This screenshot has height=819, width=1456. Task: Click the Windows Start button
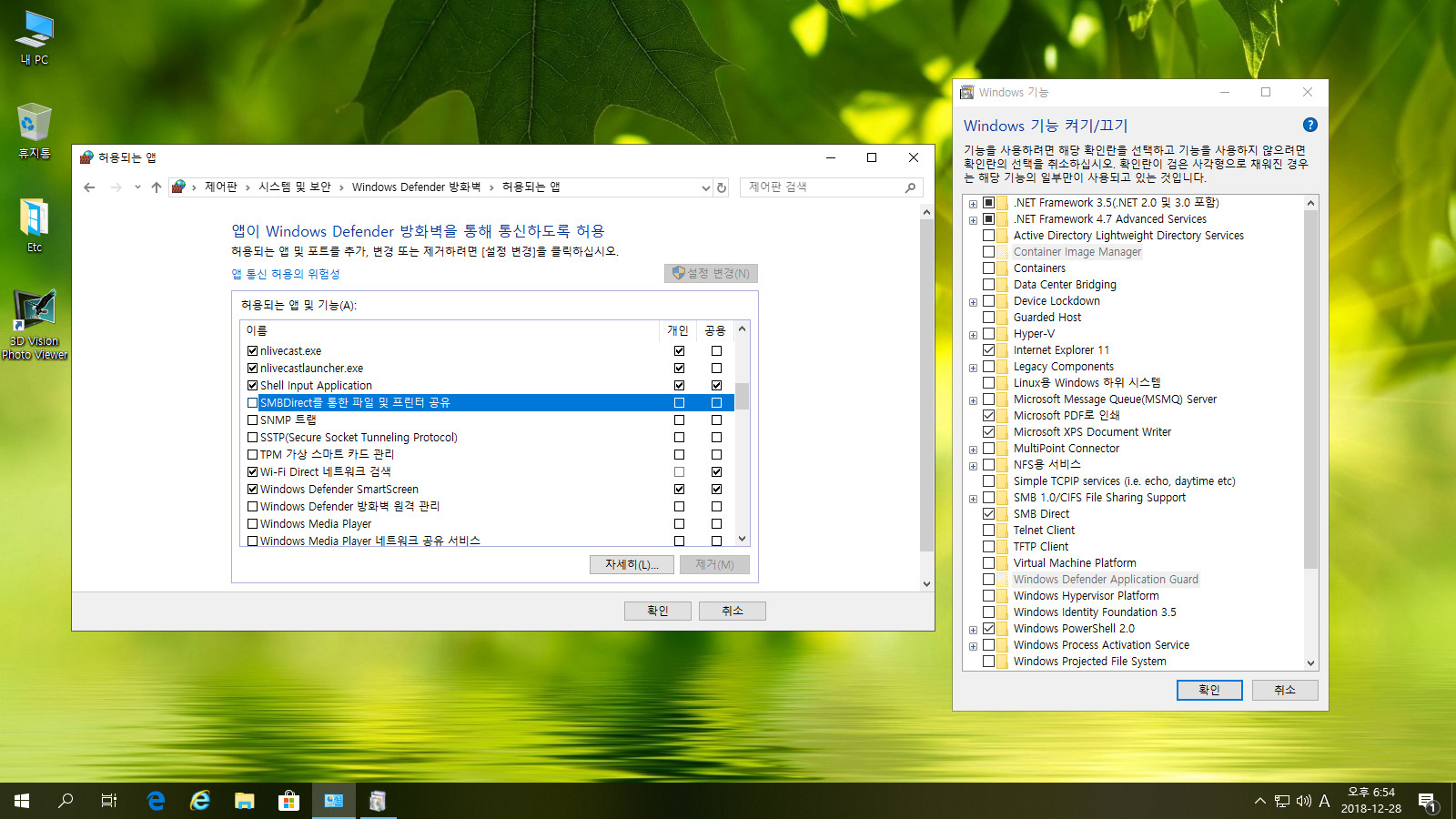click(22, 801)
